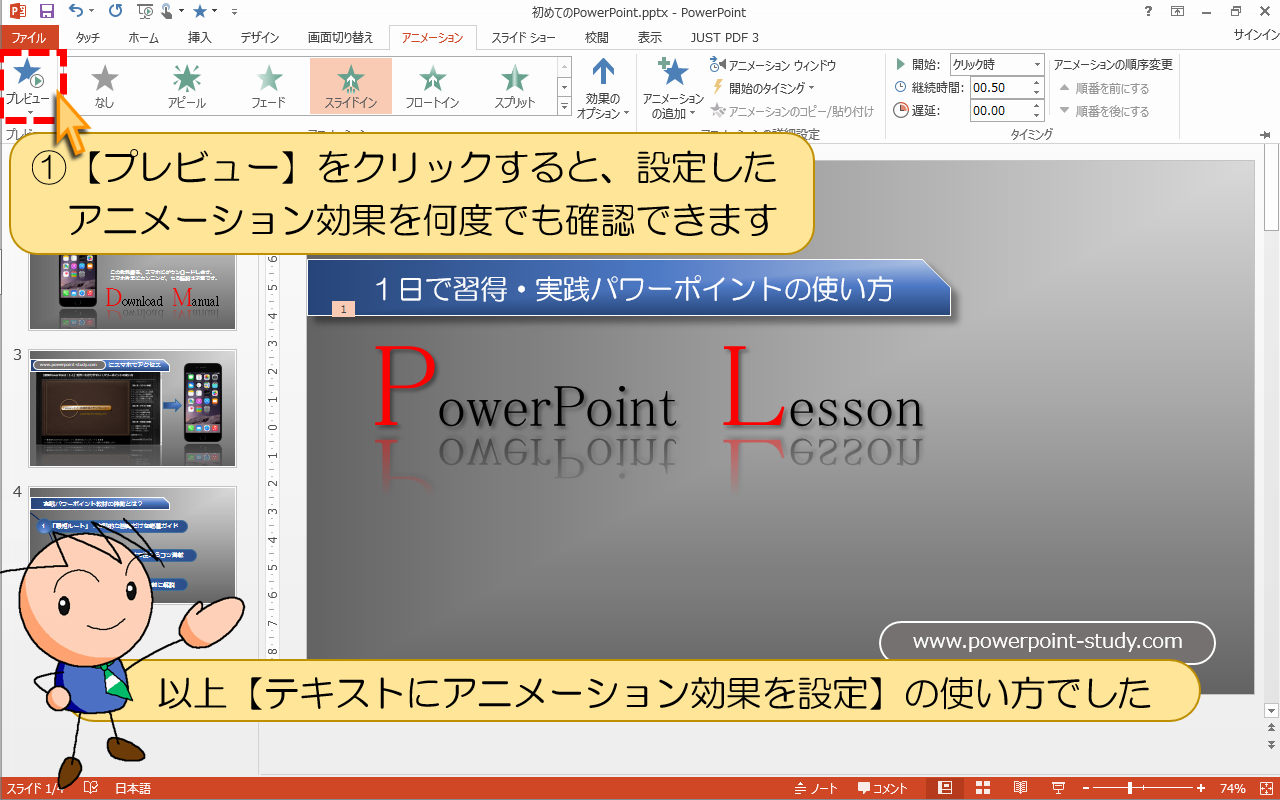Zoom out with the minus button
The image size is (1280, 800).
tap(1086, 788)
